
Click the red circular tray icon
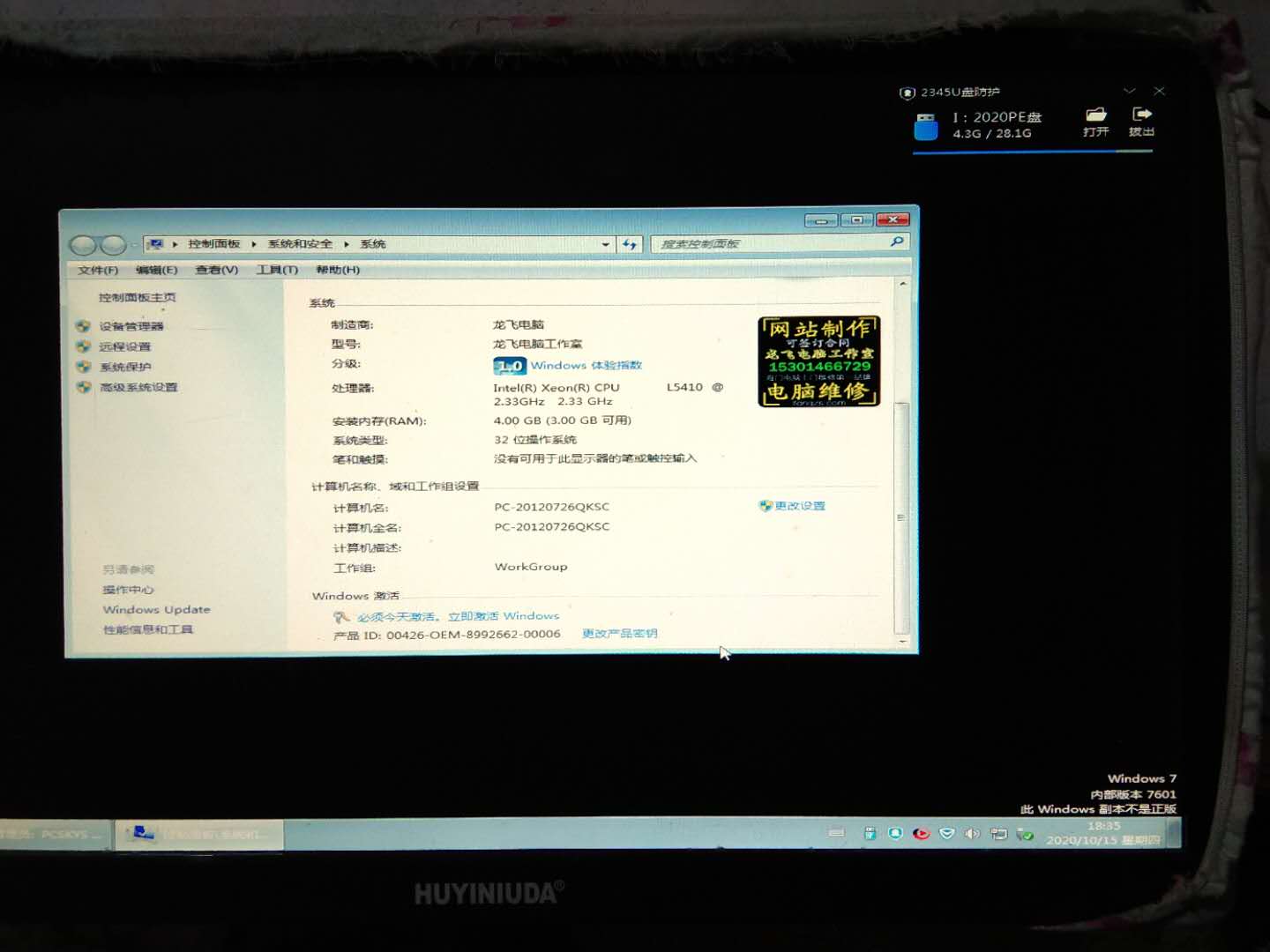tap(921, 834)
